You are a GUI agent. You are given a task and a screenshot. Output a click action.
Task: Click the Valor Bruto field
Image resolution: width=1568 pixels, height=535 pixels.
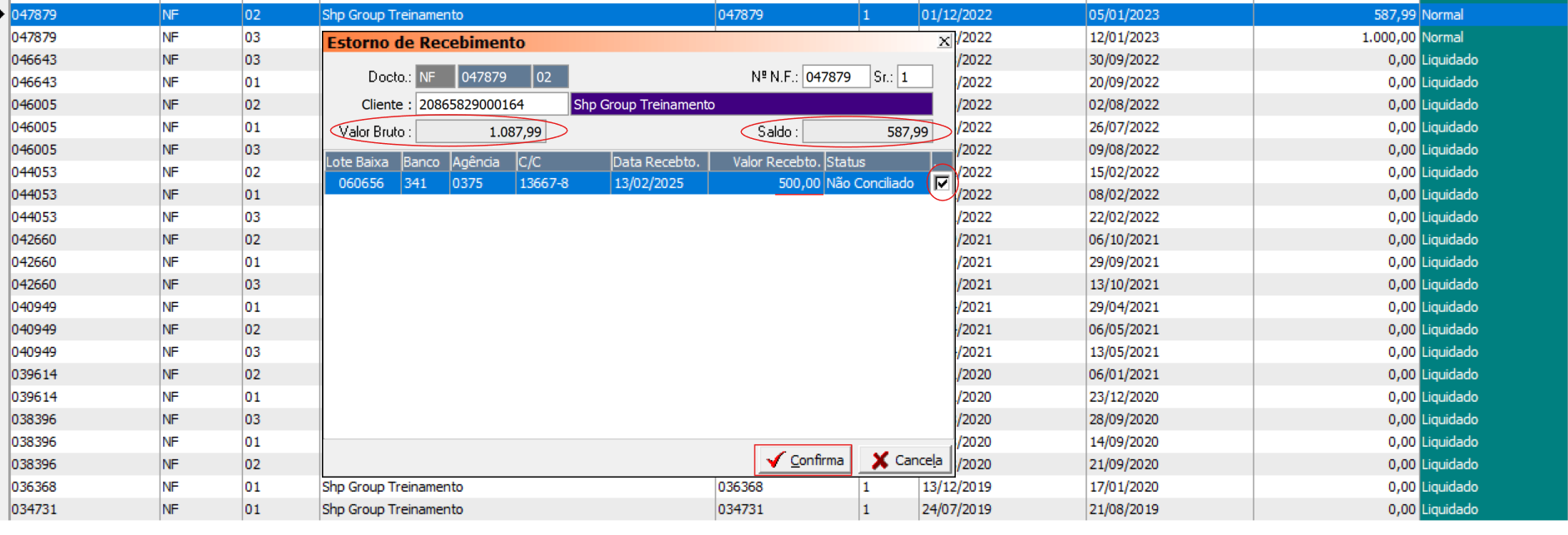pos(481,131)
